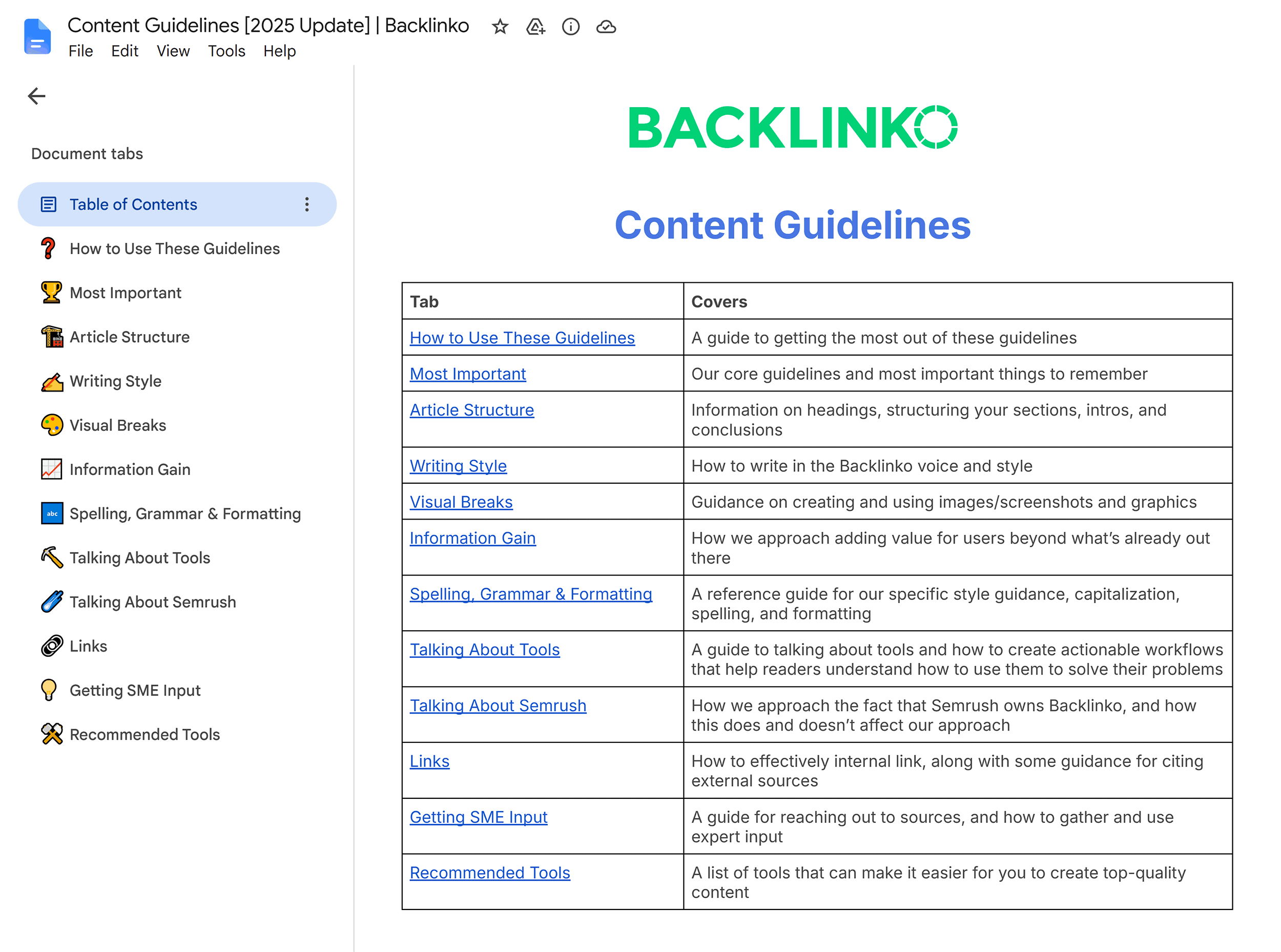Click the Tab column header cell
Screen dimensions: 1281x952
542,301
